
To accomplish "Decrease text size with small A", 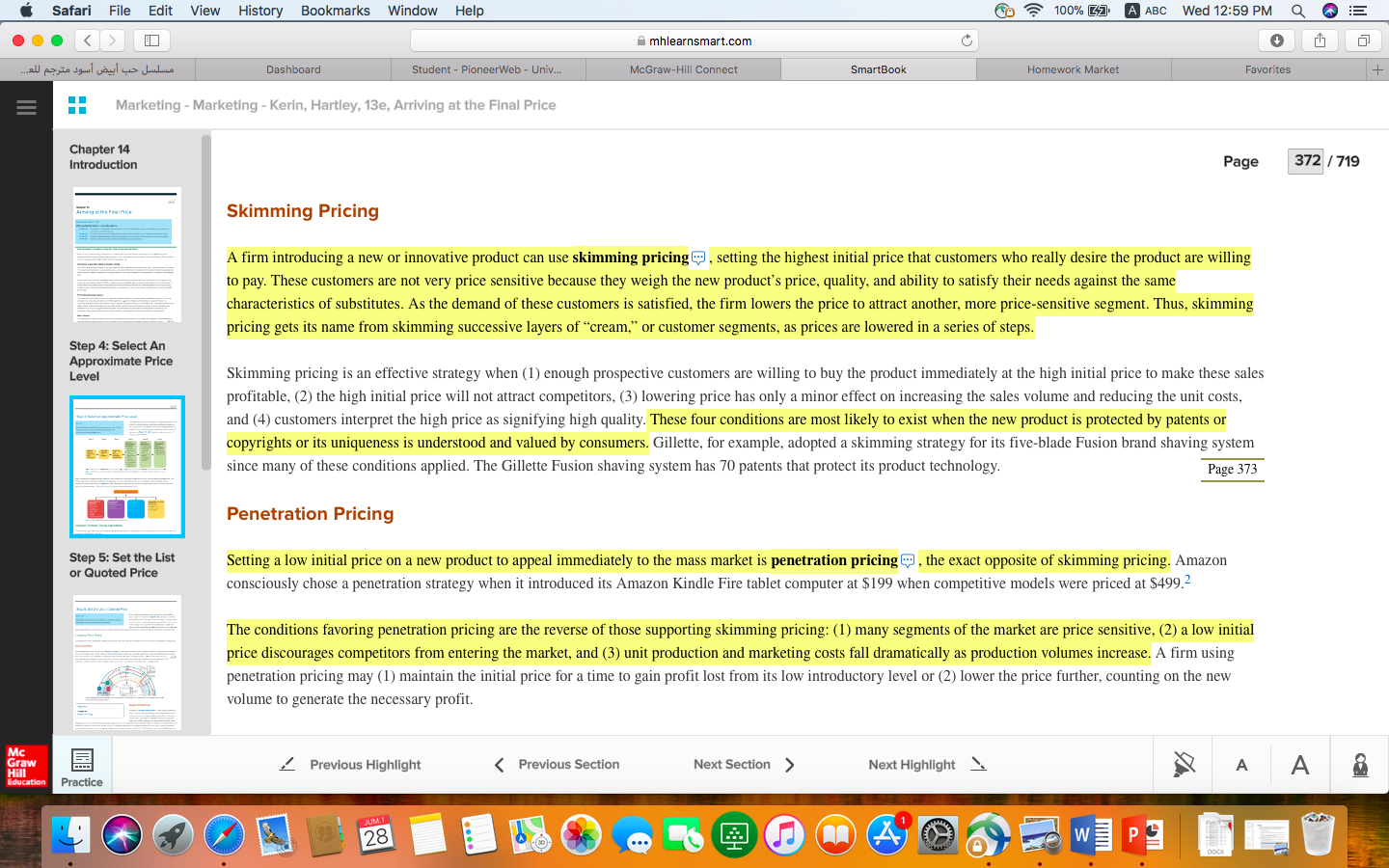I will [1241, 765].
